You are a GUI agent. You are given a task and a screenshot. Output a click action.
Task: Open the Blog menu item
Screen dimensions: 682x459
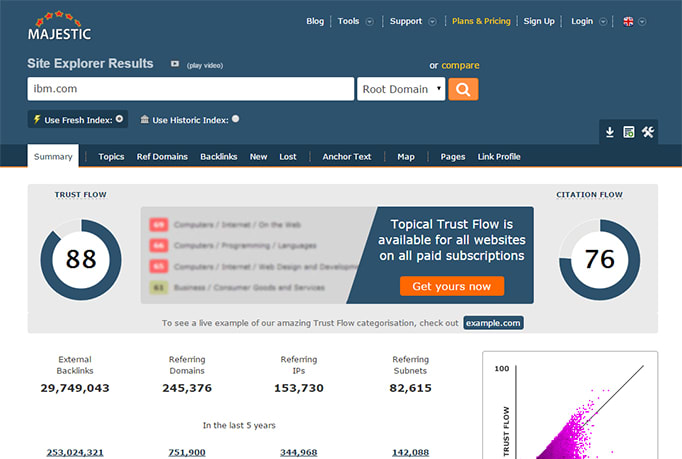coord(315,21)
